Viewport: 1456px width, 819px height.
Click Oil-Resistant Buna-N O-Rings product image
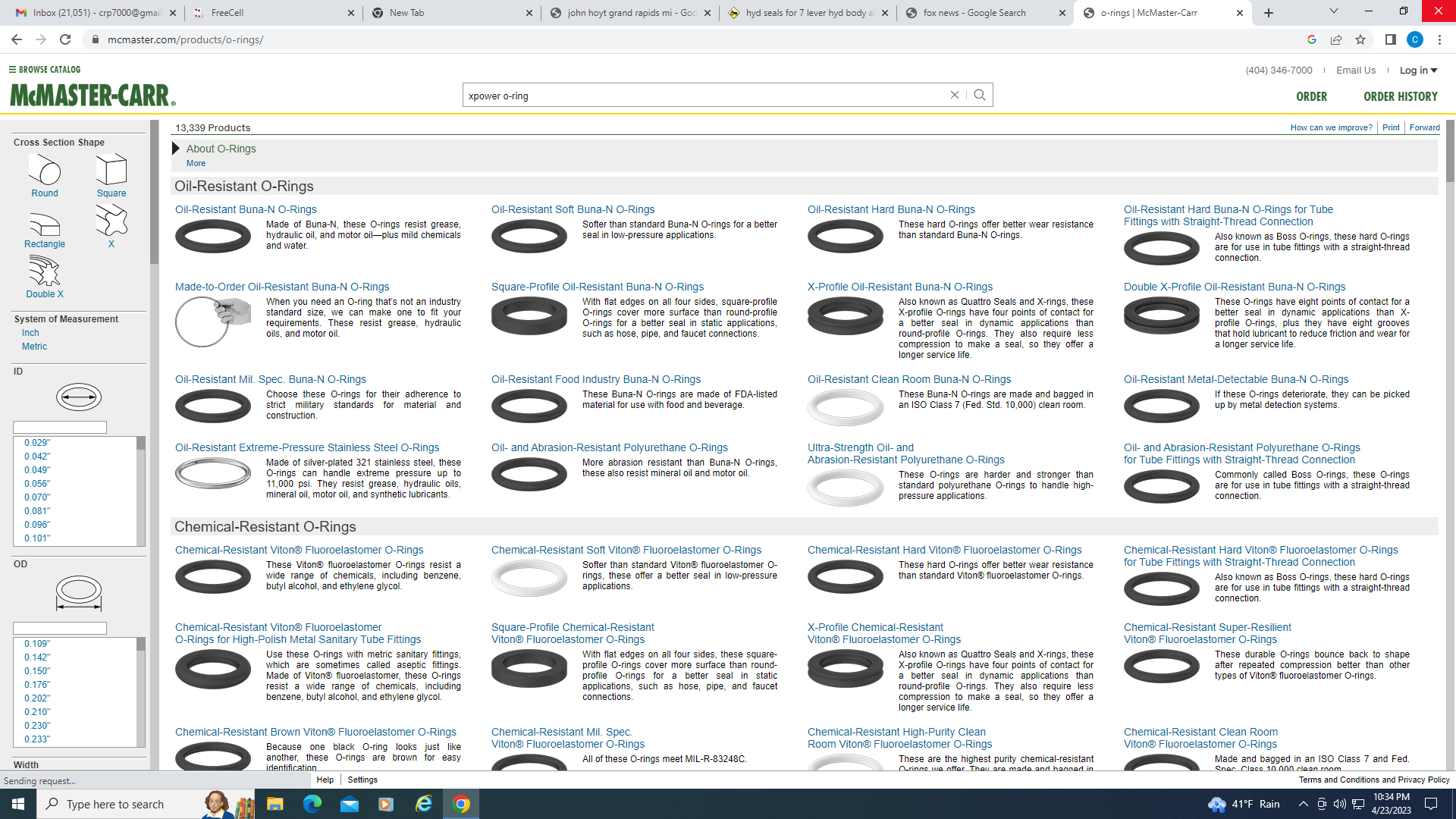(x=213, y=236)
